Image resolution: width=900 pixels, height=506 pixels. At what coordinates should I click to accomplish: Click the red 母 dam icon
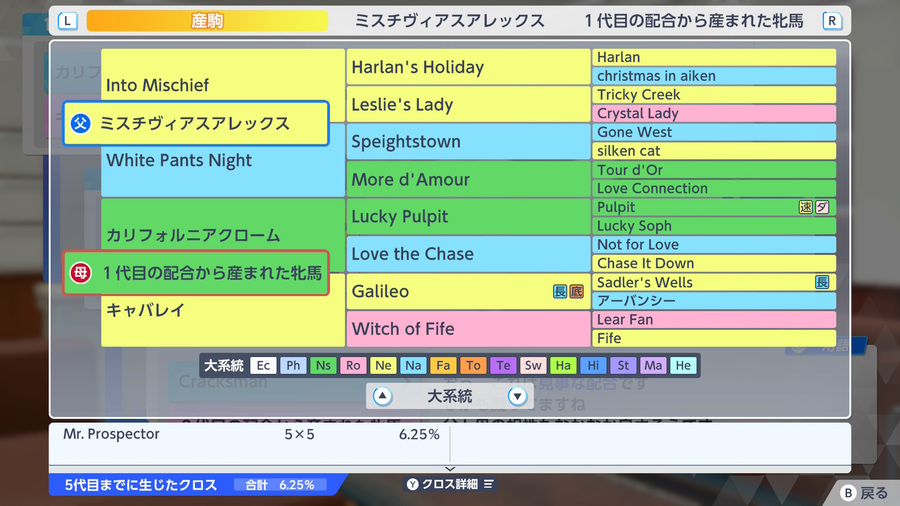pos(80,273)
